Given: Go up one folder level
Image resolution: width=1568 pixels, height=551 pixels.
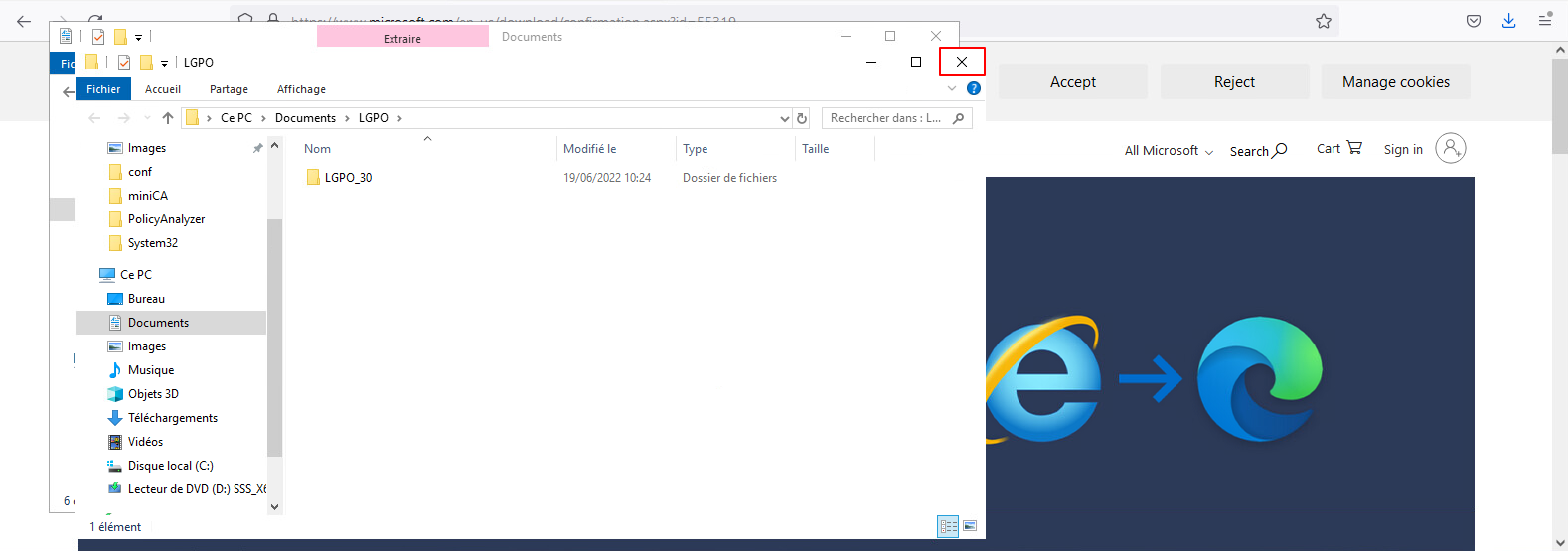Looking at the screenshot, I should (168, 118).
